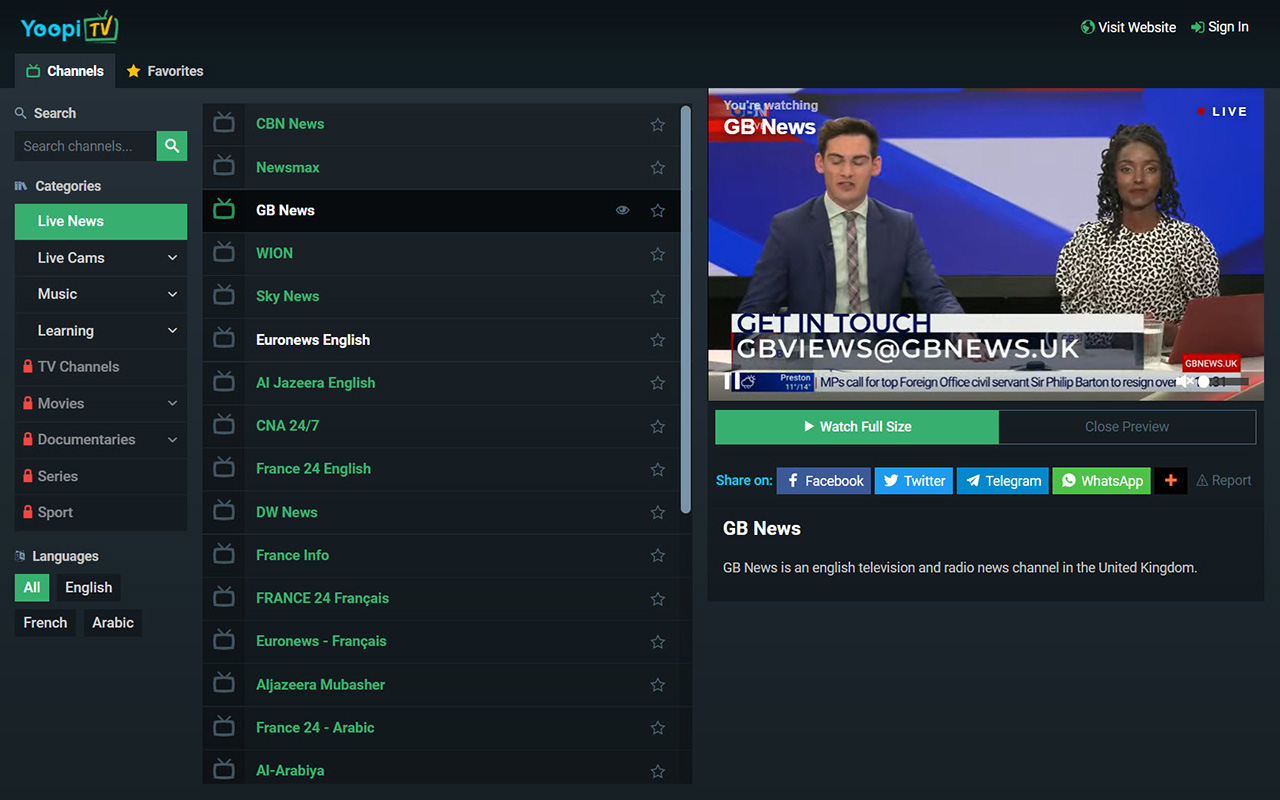Open the Visit Website link
Viewport: 1280px width, 800px height.
(1128, 27)
